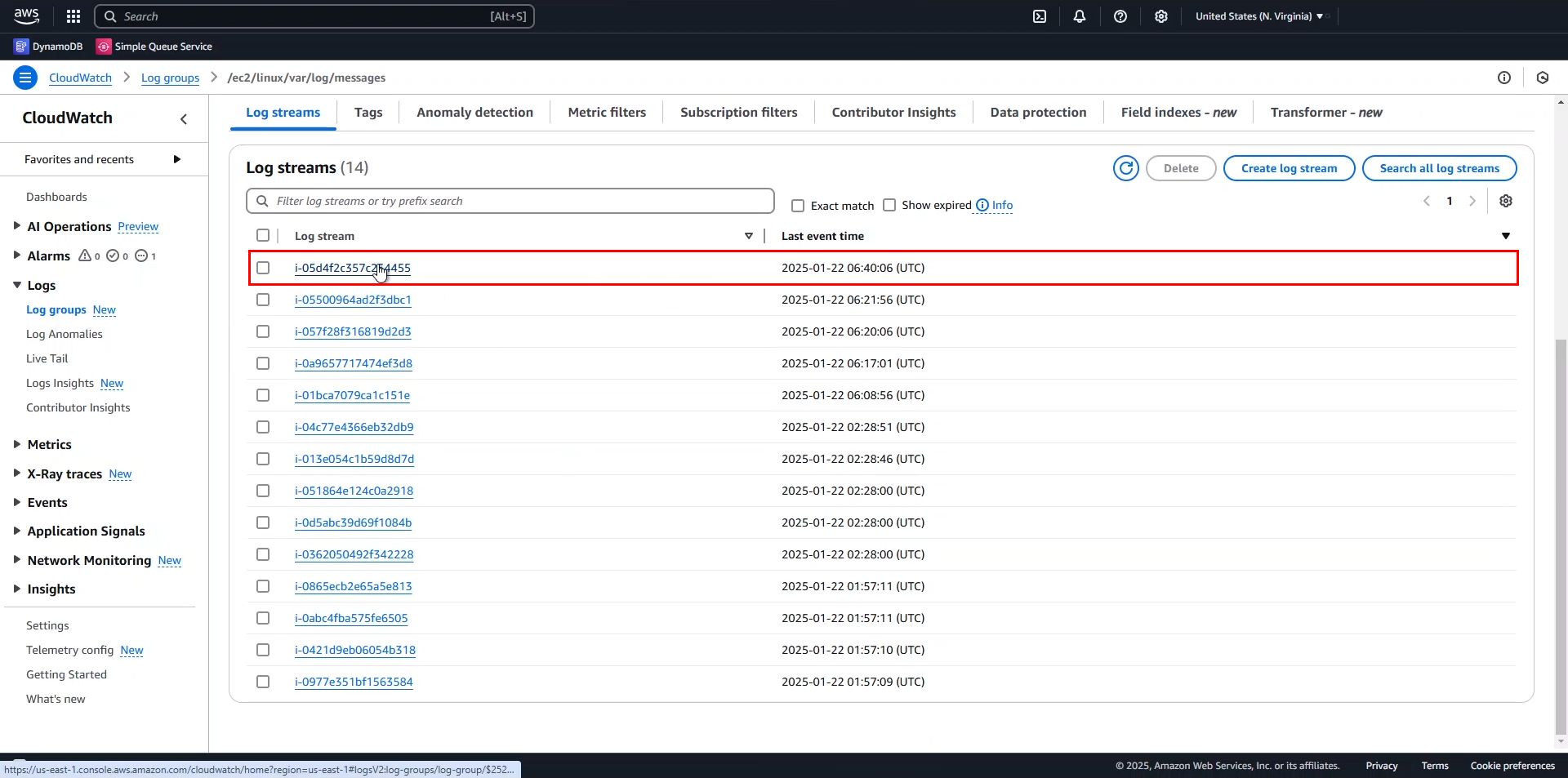Open the Subscription filters tab

738,113
